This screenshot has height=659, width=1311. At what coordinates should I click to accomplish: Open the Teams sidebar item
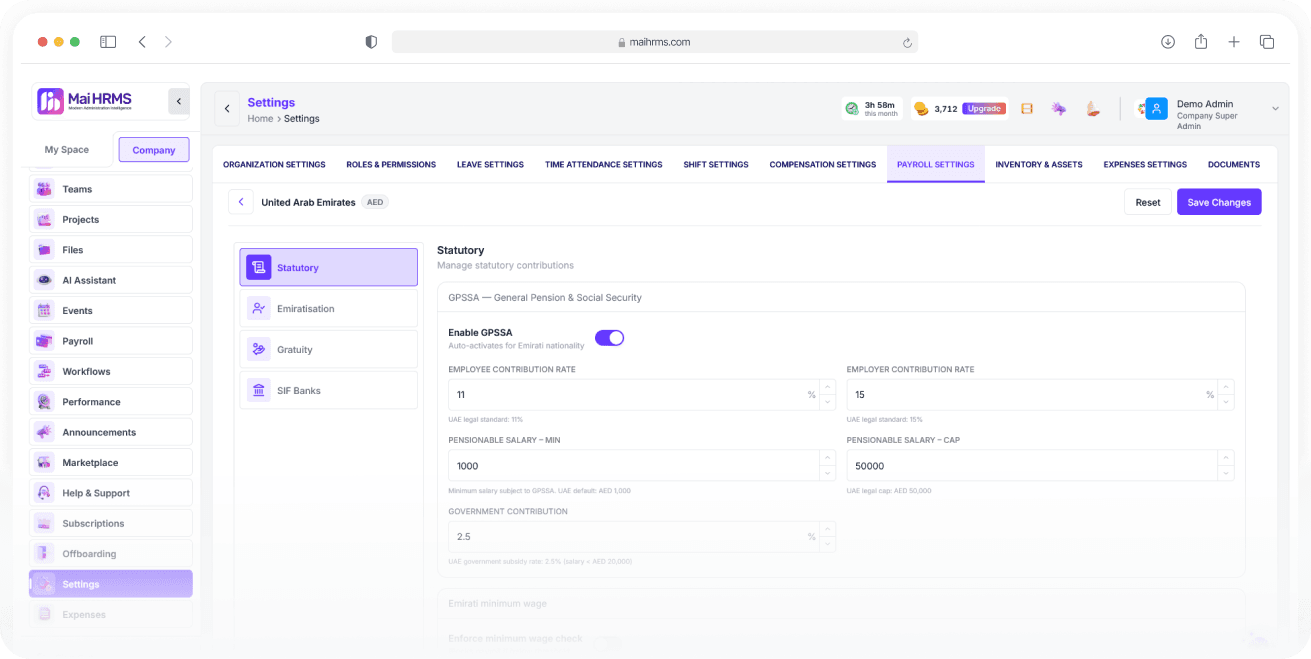111,189
